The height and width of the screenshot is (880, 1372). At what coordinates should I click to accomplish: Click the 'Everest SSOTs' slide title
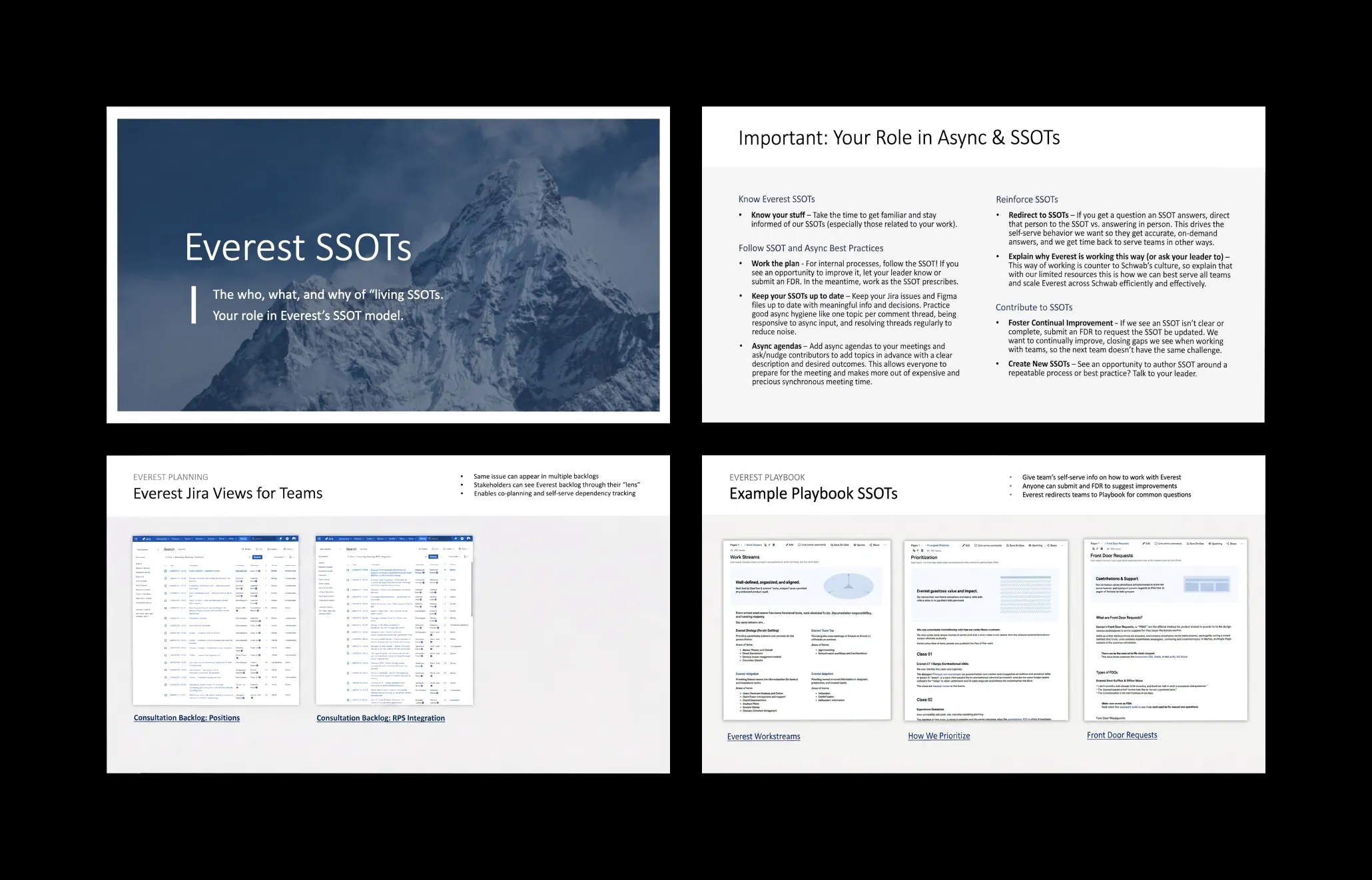(298, 247)
